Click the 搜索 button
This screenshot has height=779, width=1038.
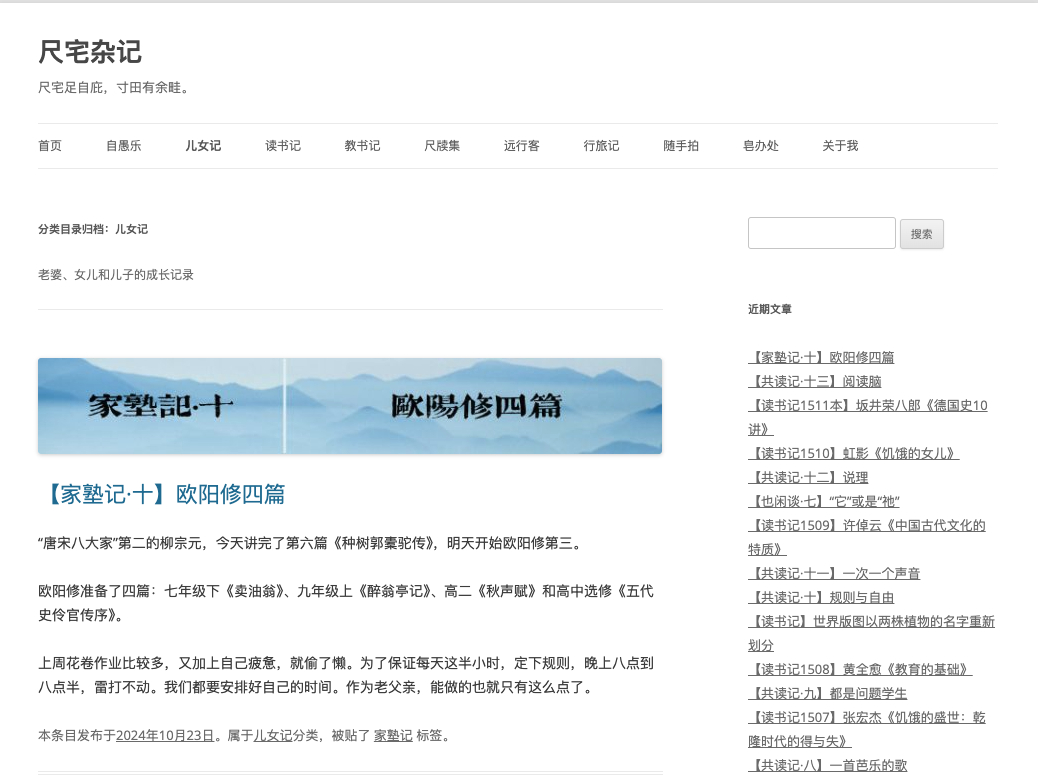(921, 234)
